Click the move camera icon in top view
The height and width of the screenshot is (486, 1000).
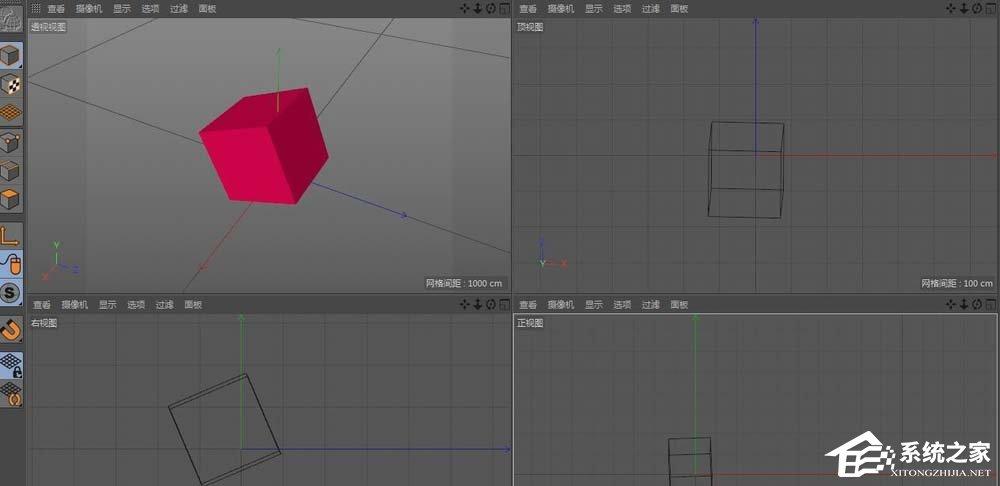tap(951, 8)
